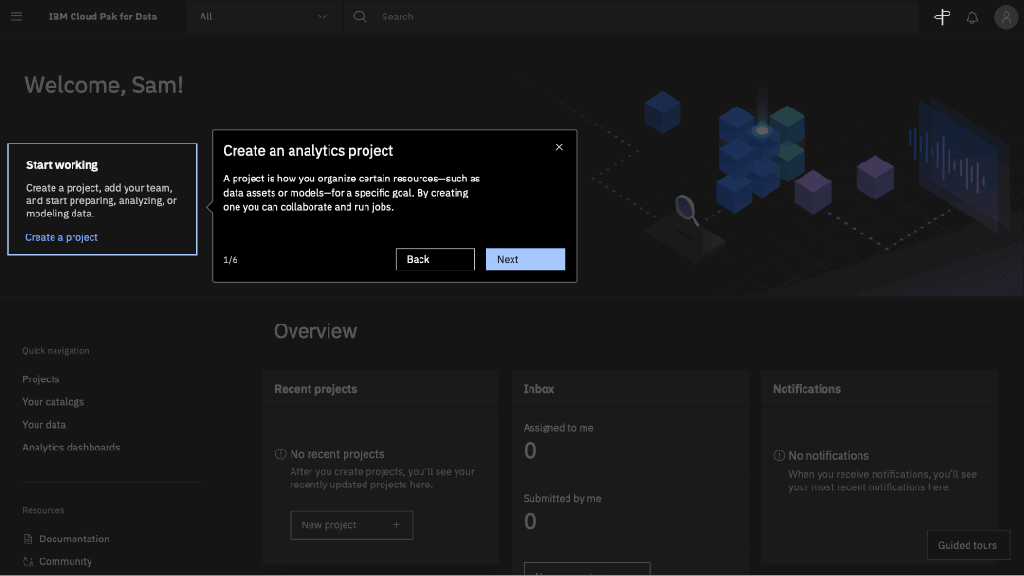This screenshot has width=1024, height=576.
Task: Click the Community icon in Resources
Action: (x=28, y=562)
